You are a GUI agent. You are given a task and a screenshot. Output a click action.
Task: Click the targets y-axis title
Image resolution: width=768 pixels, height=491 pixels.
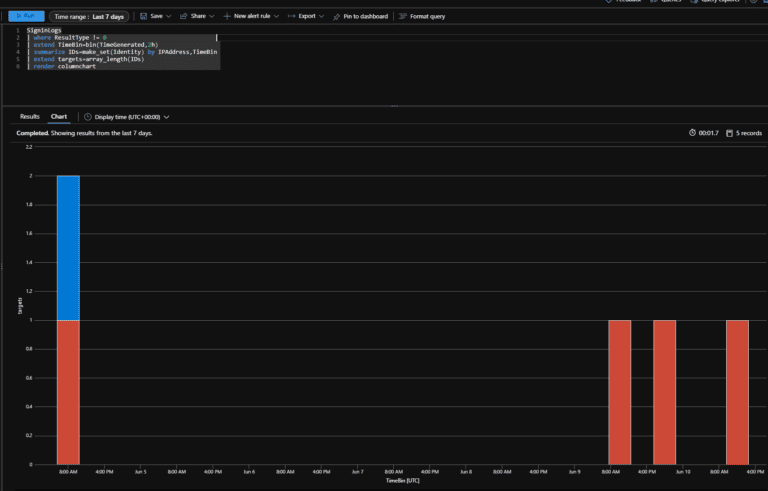coord(20,306)
